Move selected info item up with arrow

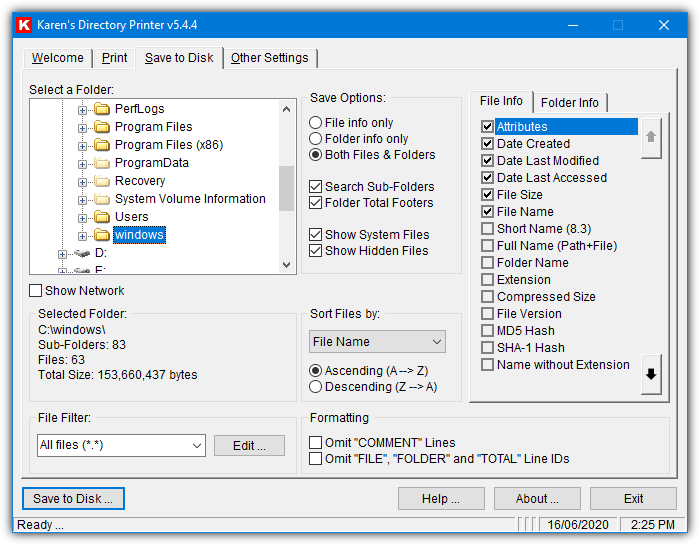[651, 137]
